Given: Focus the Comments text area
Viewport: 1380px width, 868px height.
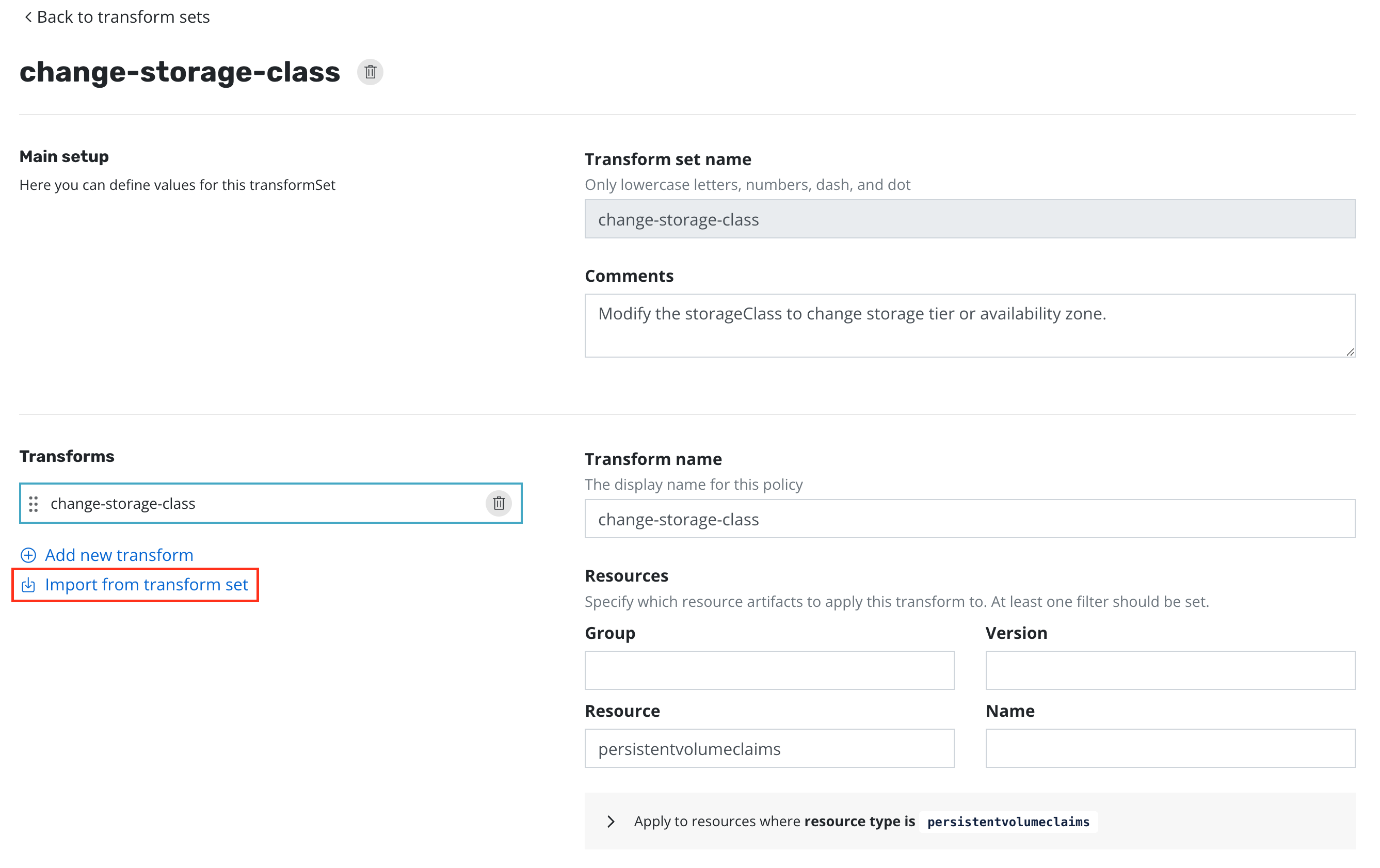Looking at the screenshot, I should pos(969,326).
